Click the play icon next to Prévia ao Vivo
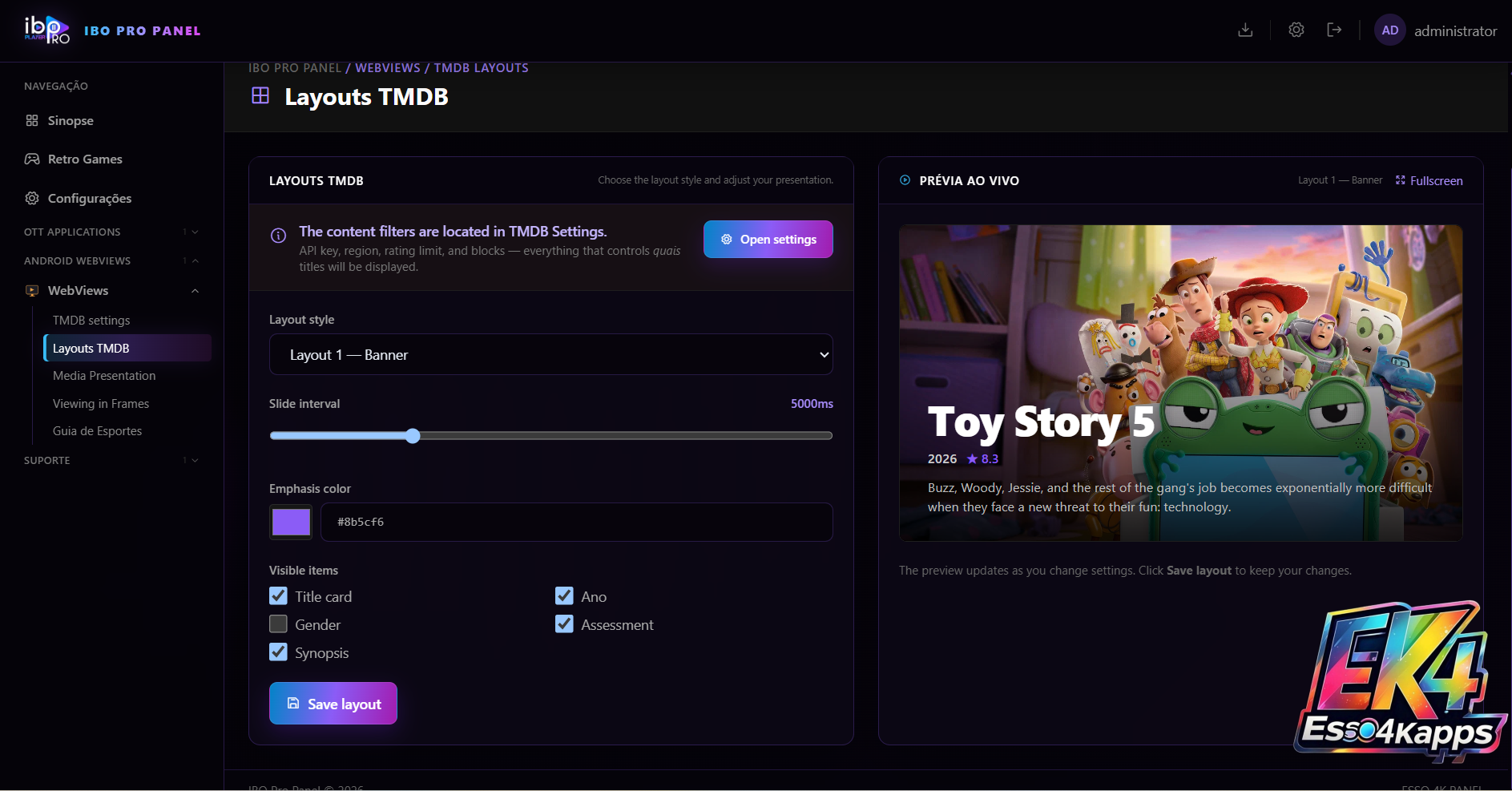Image resolution: width=1512 pixels, height=791 pixels. [905, 180]
